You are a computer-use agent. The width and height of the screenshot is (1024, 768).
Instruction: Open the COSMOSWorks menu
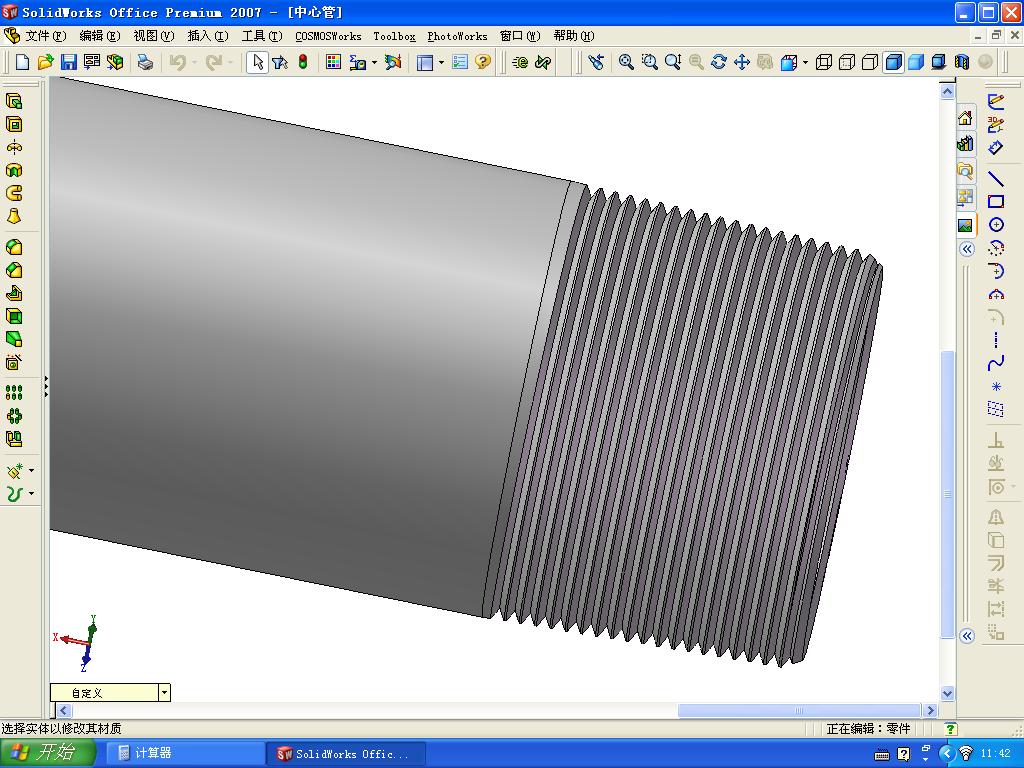point(328,37)
